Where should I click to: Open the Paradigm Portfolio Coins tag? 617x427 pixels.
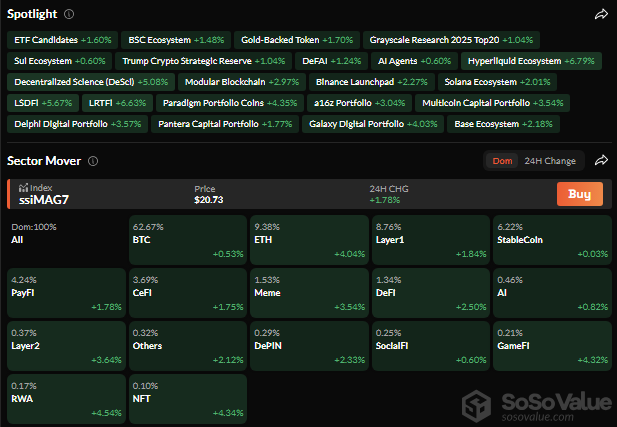coord(230,103)
